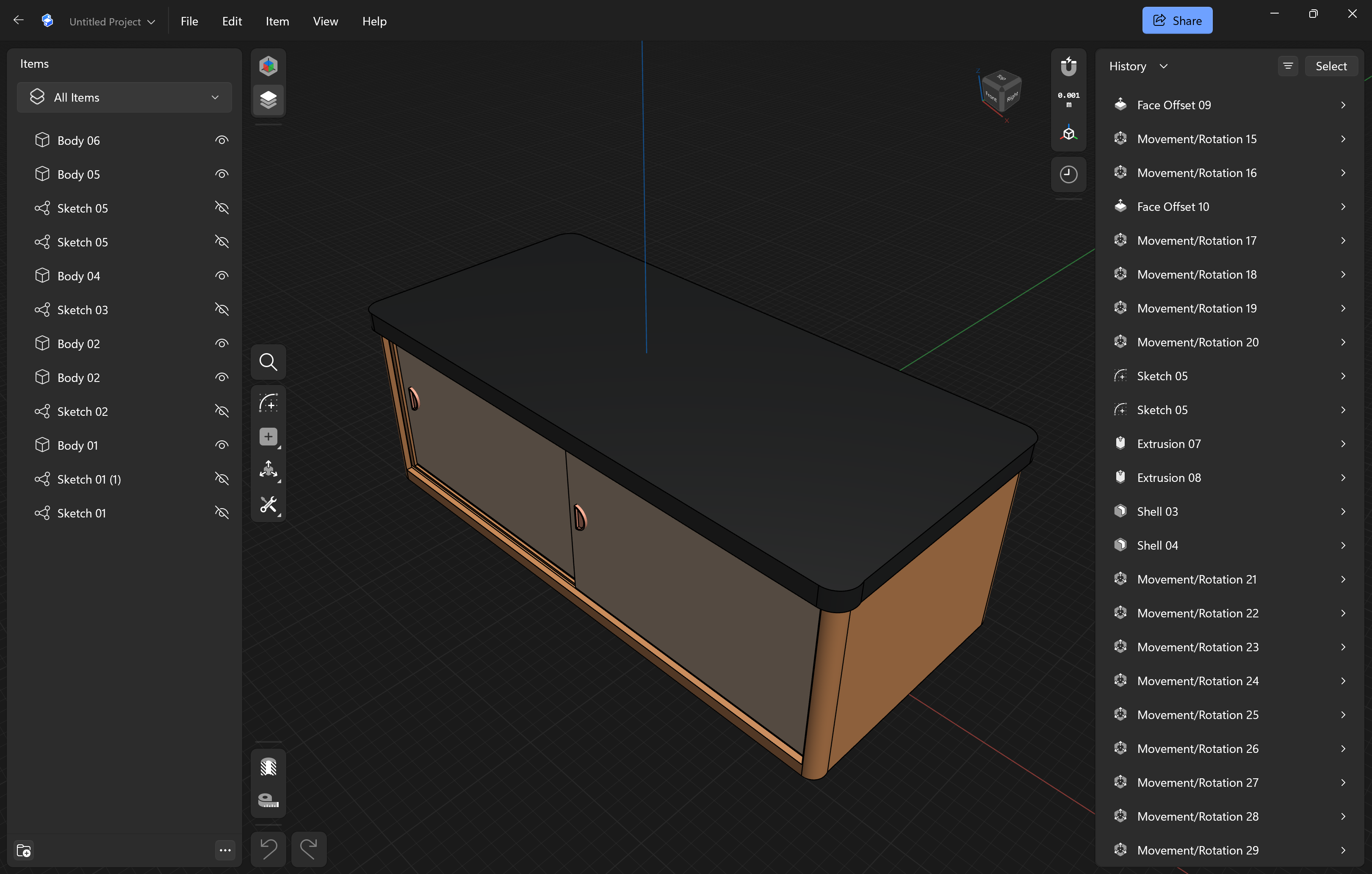Click the Movement/Rotation 15 icon
This screenshot has width=1372, height=874.
tap(1120, 138)
